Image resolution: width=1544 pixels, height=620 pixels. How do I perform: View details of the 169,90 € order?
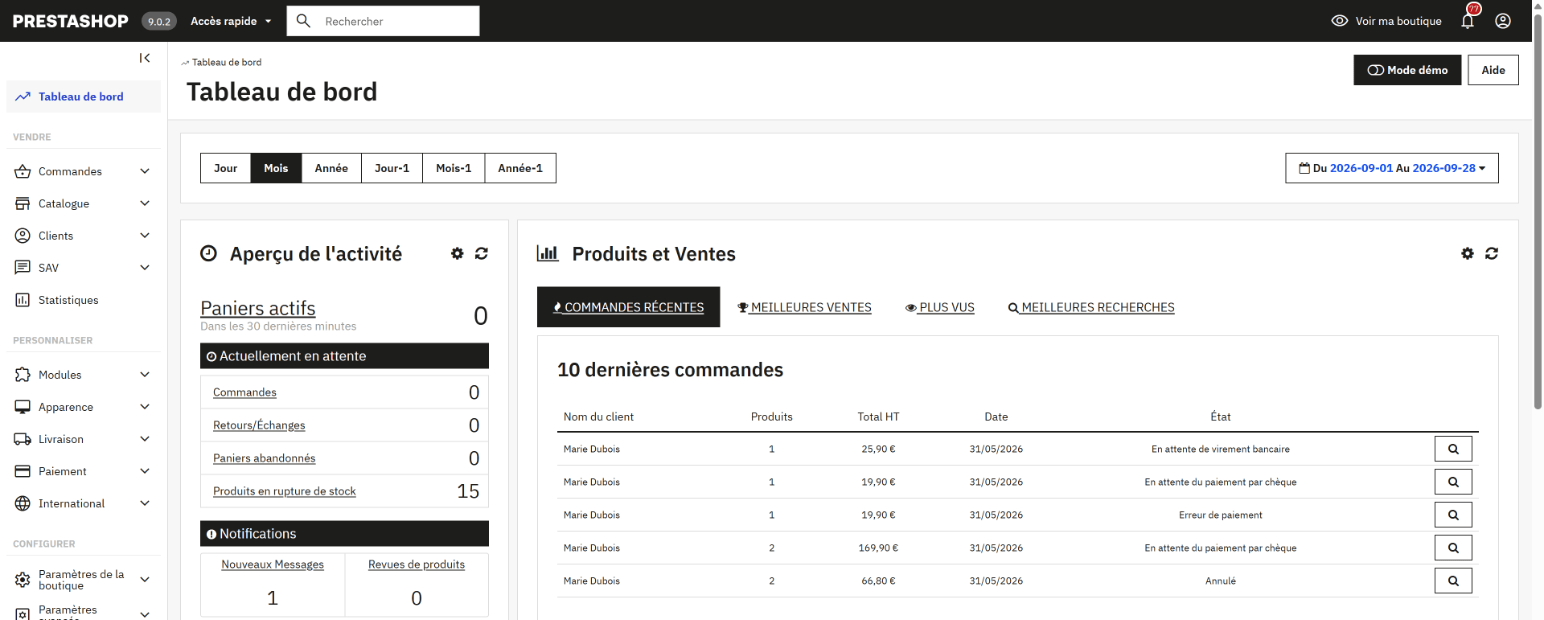click(x=1453, y=548)
